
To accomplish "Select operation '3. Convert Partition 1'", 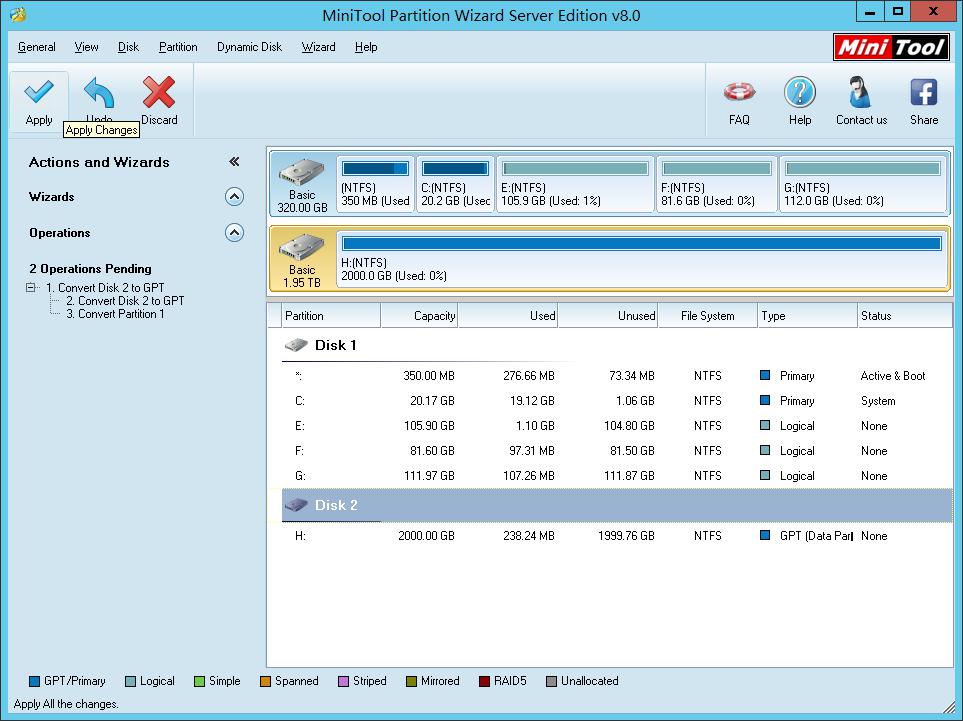I will coord(115,314).
